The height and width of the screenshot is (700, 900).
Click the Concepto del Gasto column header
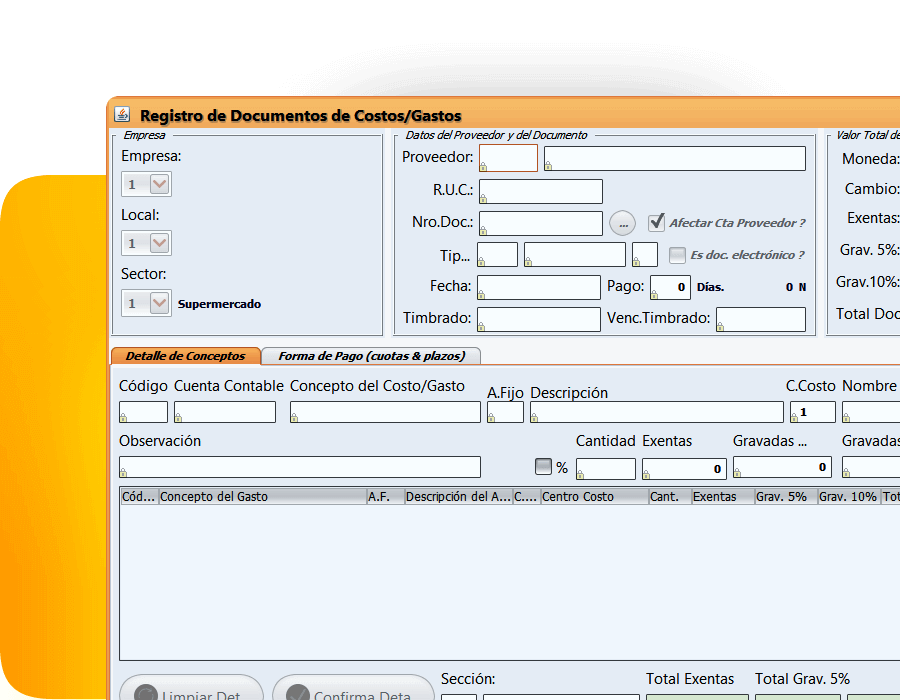pos(262,496)
